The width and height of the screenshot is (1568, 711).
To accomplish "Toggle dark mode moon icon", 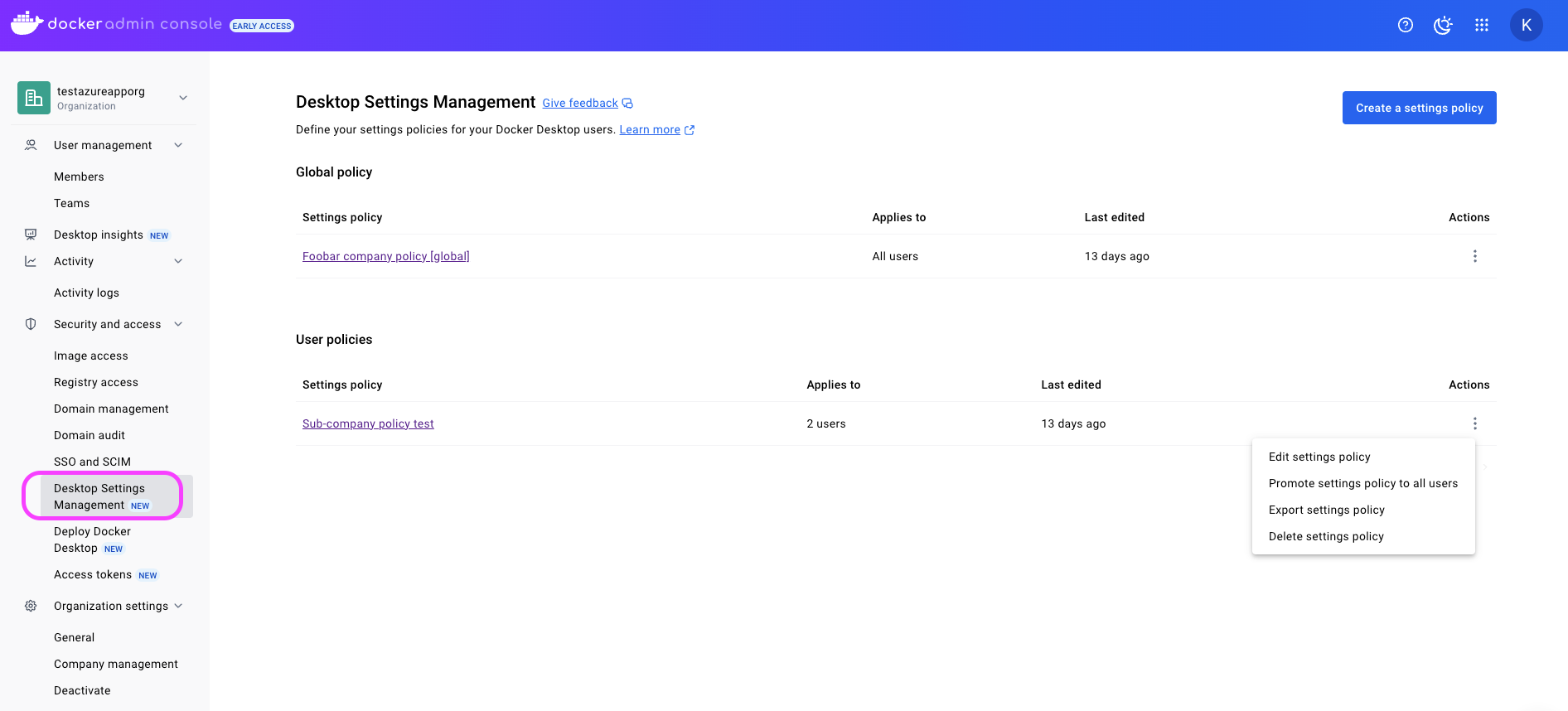I will click(x=1443, y=25).
